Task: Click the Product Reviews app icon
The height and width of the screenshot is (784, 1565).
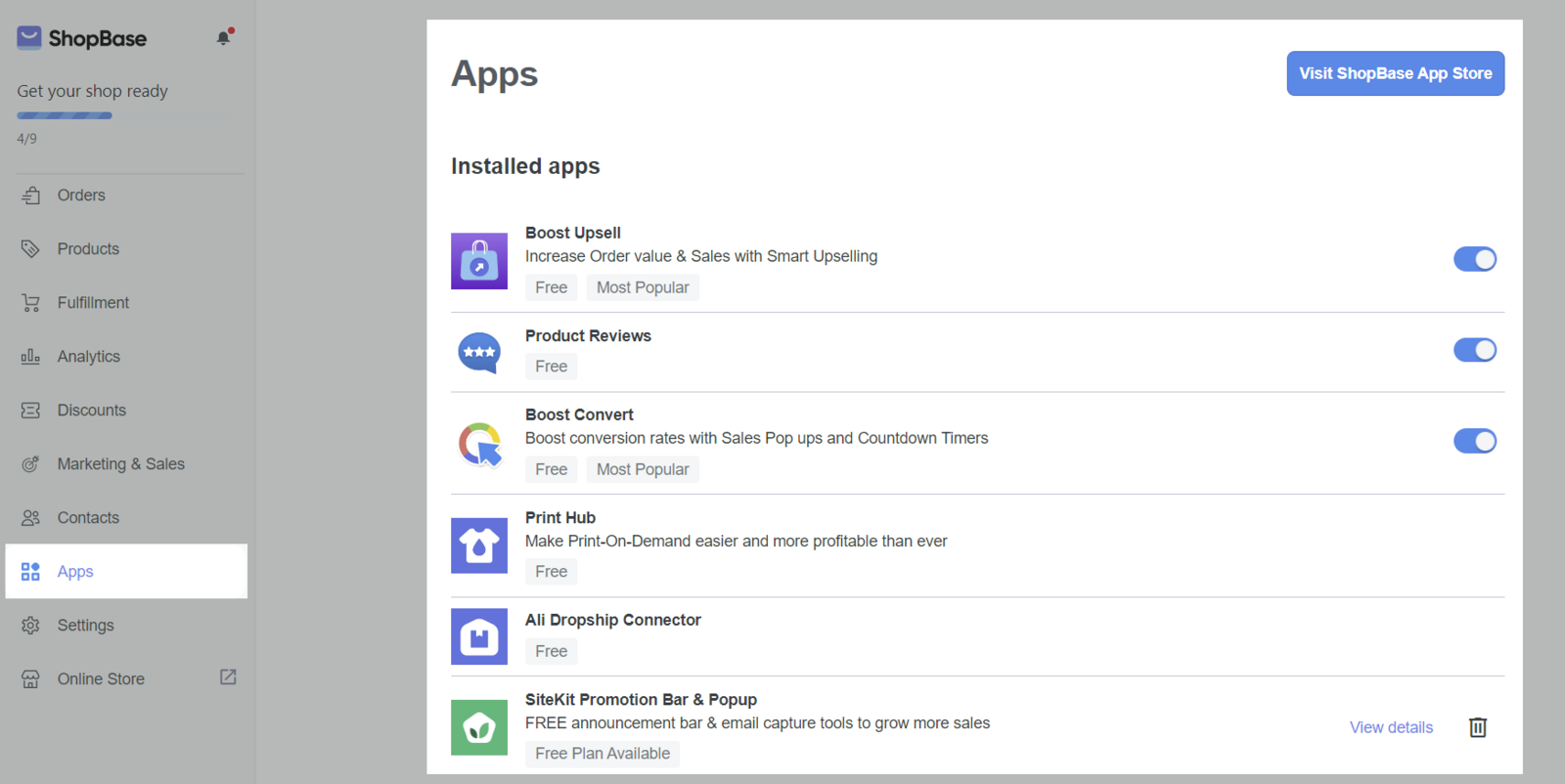Action: (479, 353)
